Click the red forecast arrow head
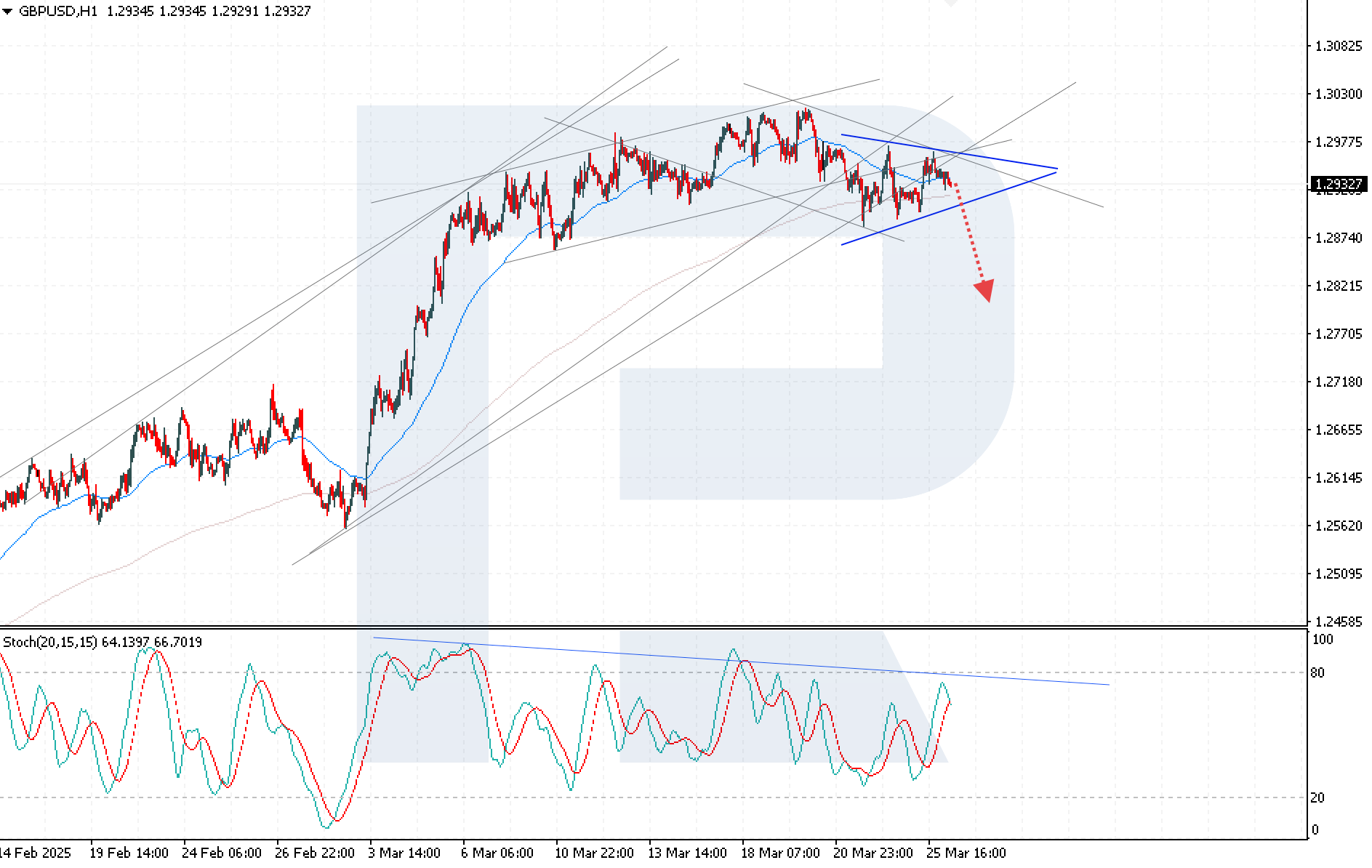The image size is (1372, 868). 984,291
